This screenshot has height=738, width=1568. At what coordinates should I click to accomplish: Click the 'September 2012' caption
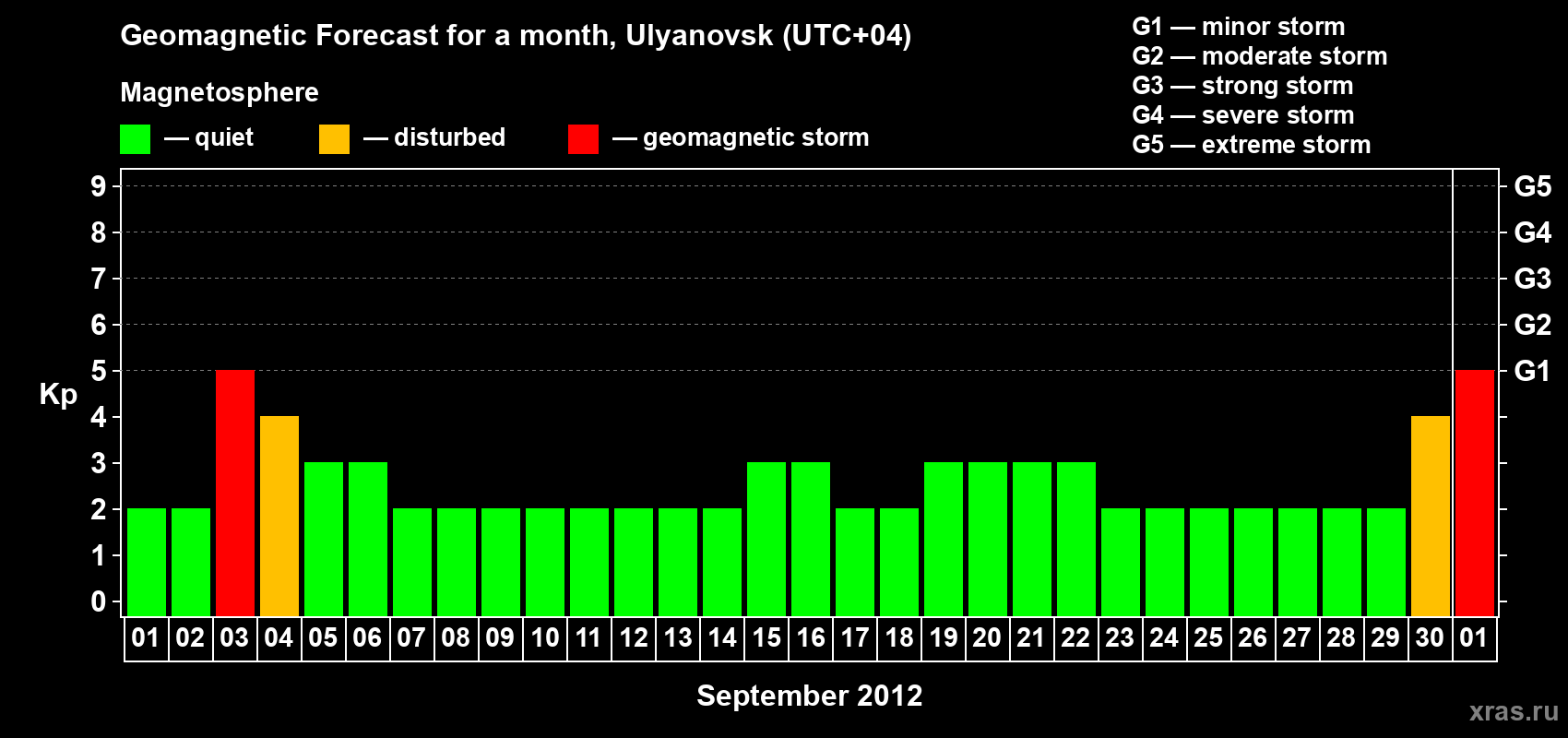click(809, 696)
